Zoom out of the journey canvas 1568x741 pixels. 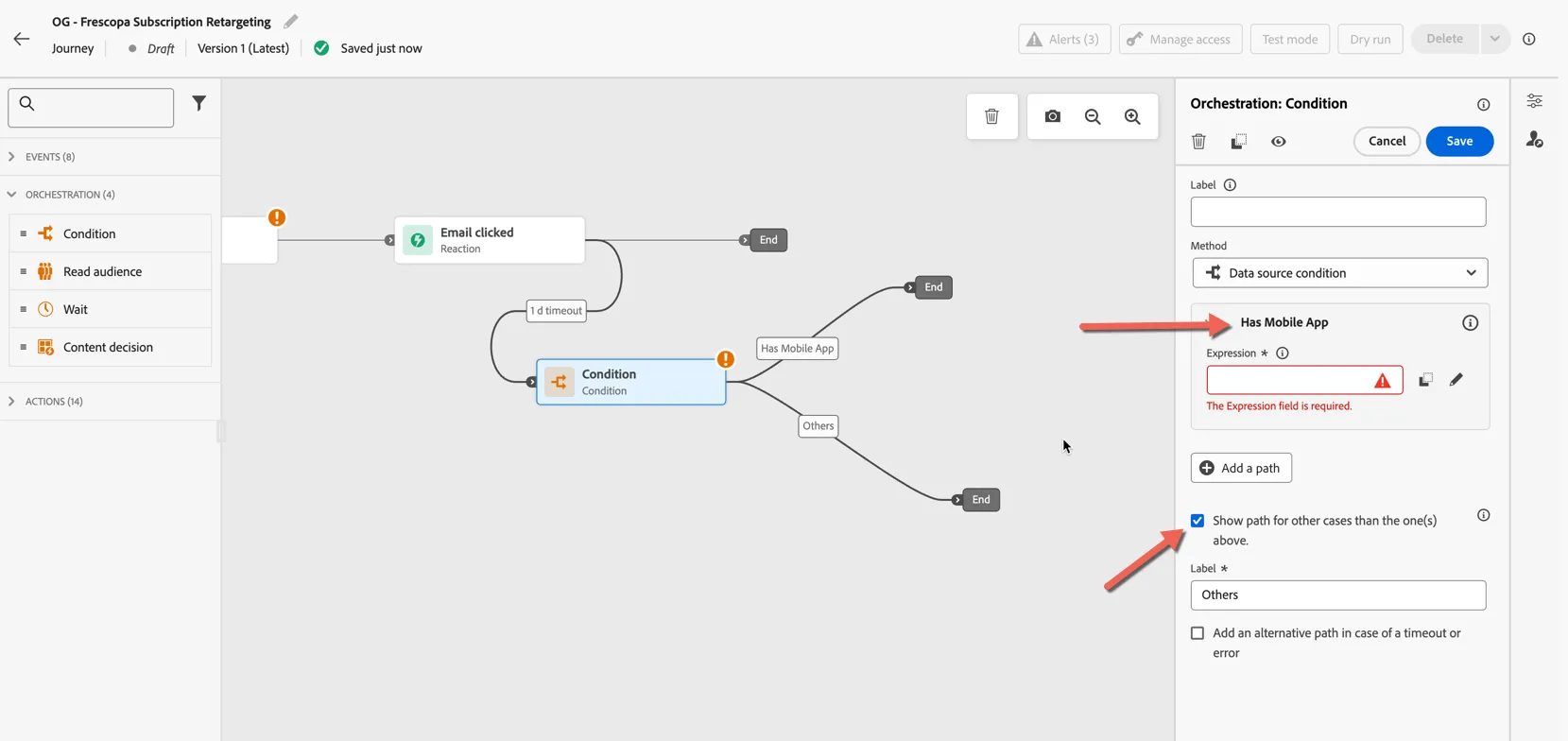pos(1093,116)
